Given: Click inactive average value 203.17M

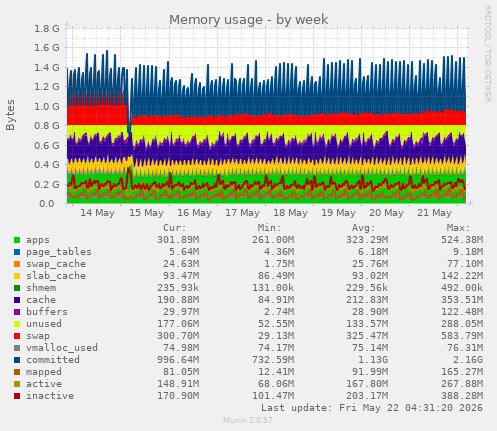Looking at the screenshot, I should [x=367, y=396].
